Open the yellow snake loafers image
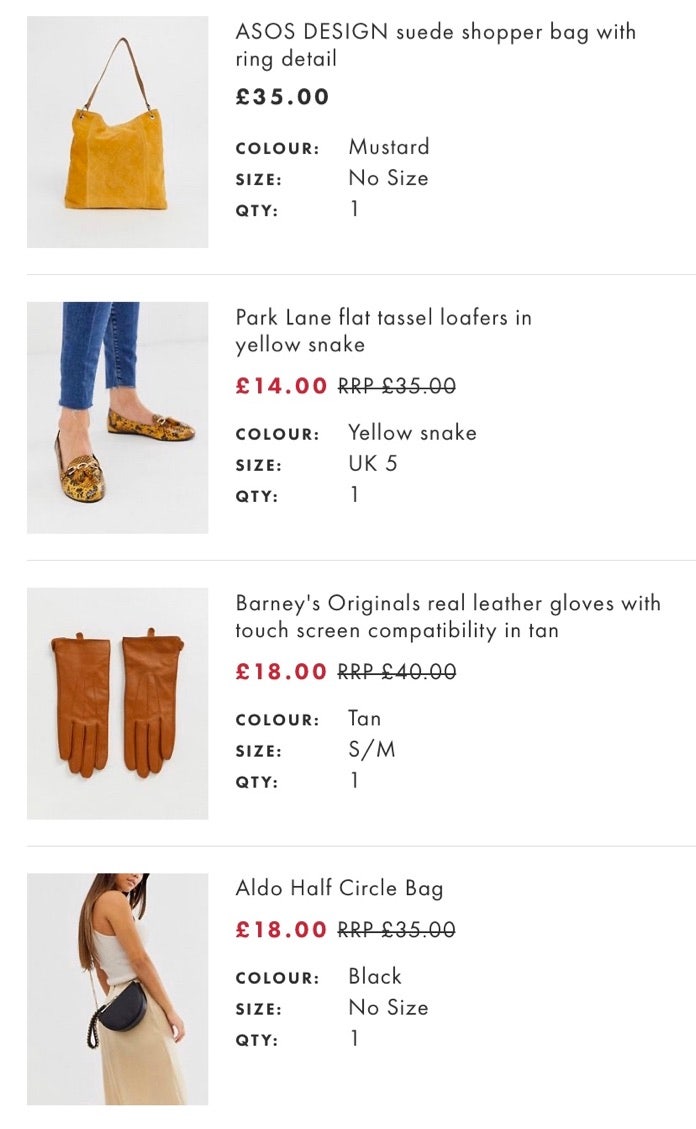The height and width of the screenshot is (1129, 696). [x=117, y=417]
